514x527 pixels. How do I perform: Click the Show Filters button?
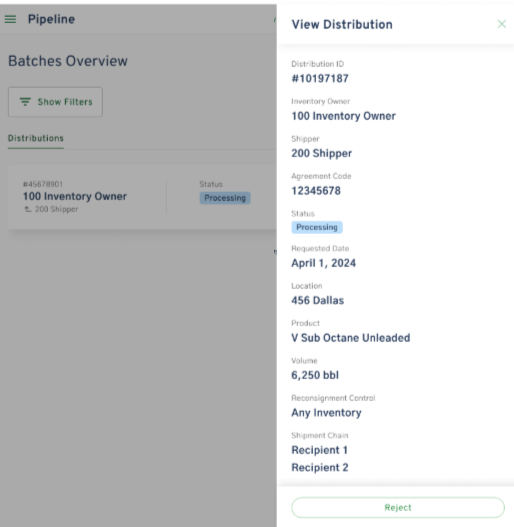pyautogui.click(x=55, y=102)
